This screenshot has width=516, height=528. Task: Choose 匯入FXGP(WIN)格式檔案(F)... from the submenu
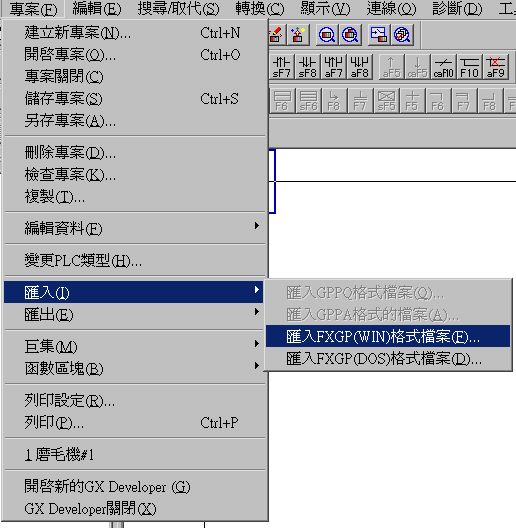tap(388, 336)
